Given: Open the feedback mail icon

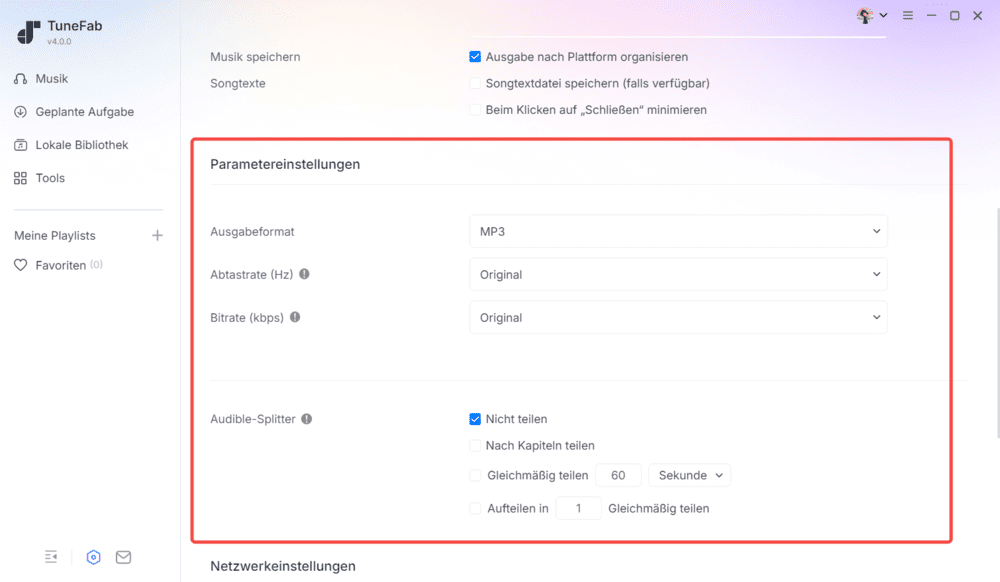Looking at the screenshot, I should point(123,557).
